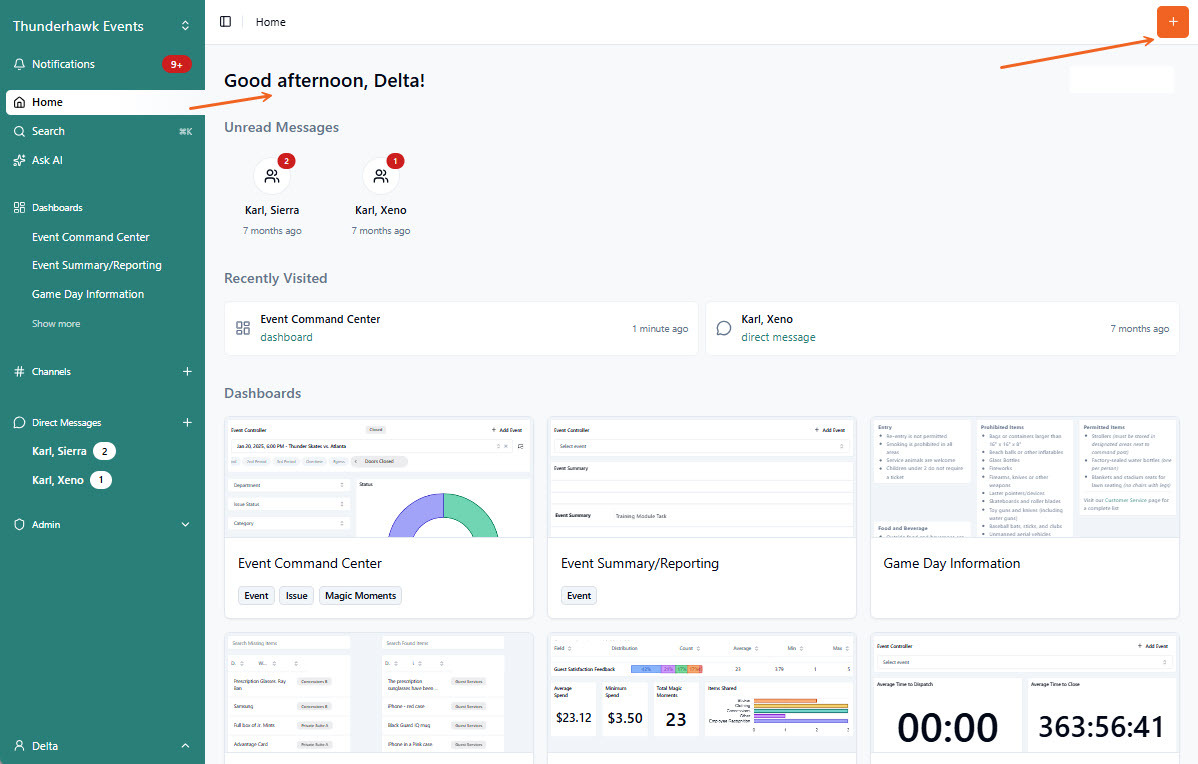Click the Home breadcrumb in header
Viewport: 1198px width, 764px height.
coord(270,22)
